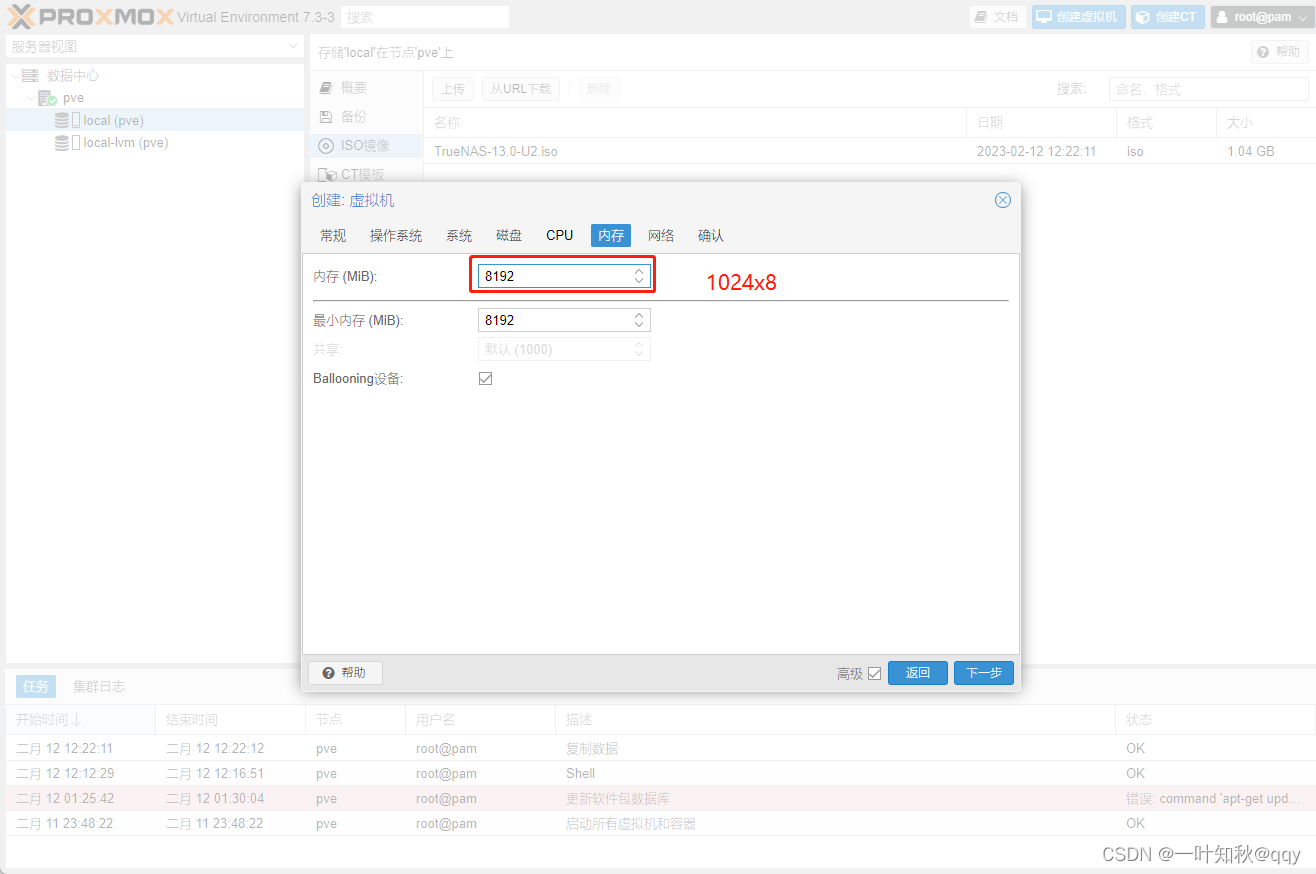Switch to the 确认 tab
1316x874 pixels.
[711, 235]
